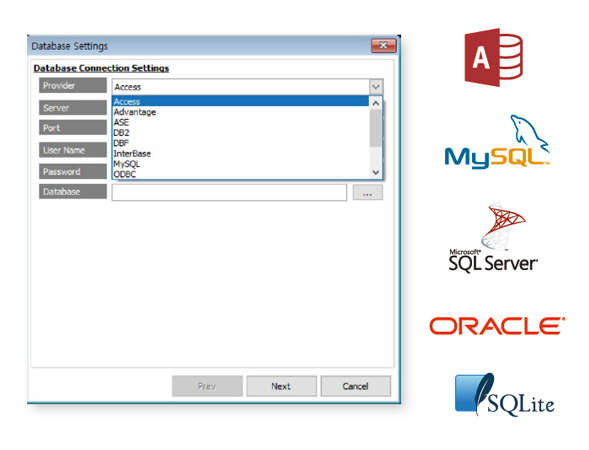The width and height of the screenshot is (589, 450).
Task: Select Access in the provider list
Action: 240,101
